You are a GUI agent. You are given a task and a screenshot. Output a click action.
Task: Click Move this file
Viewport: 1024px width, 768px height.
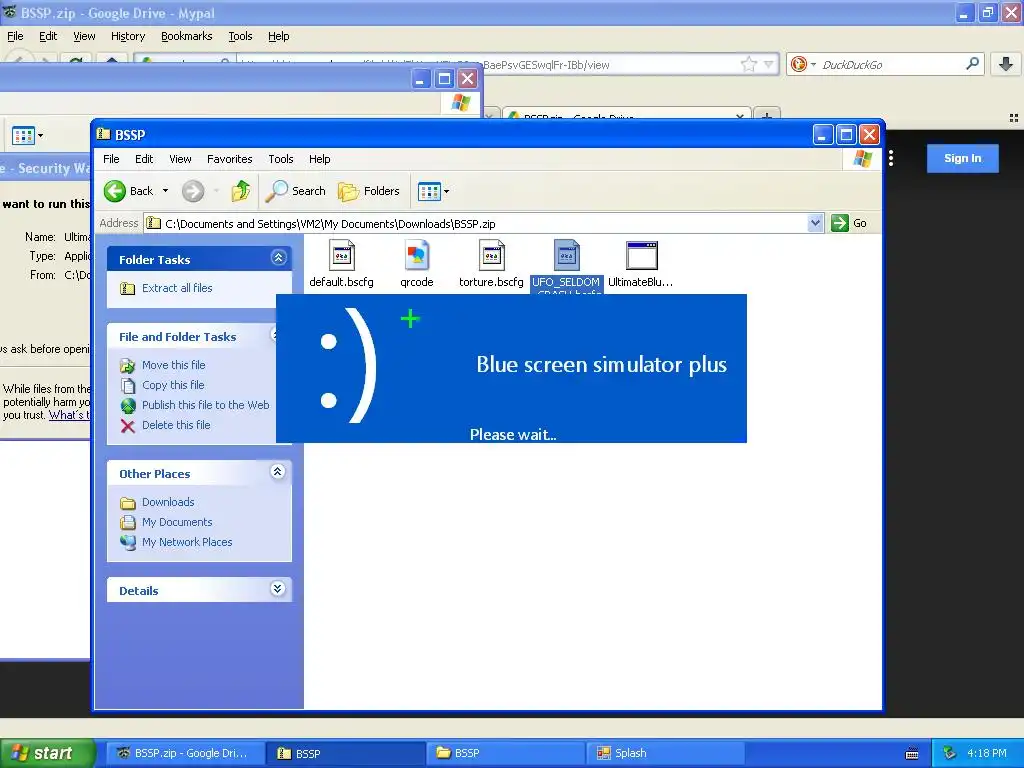173,365
